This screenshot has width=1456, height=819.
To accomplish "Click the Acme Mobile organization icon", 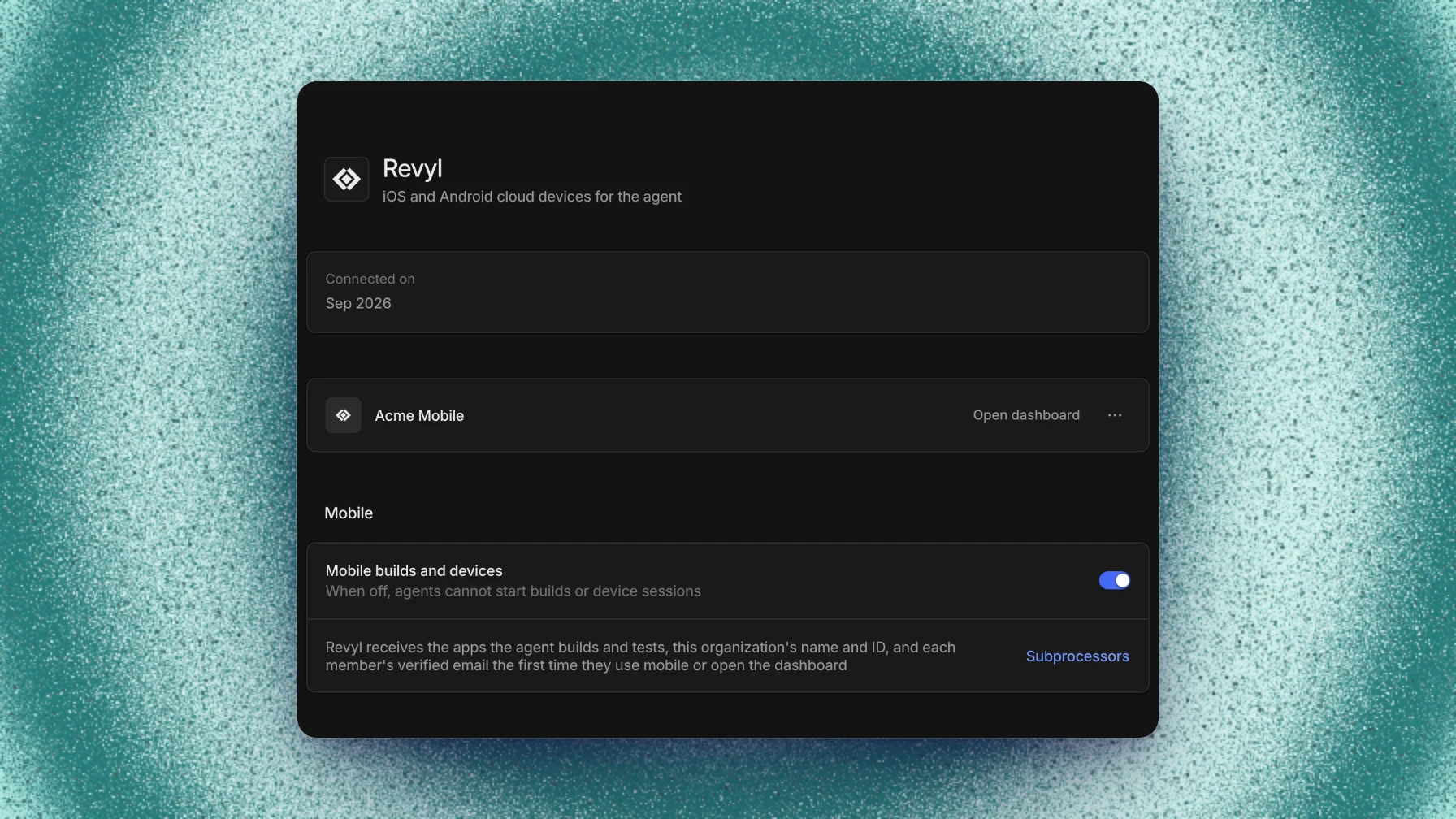I will coord(344,415).
